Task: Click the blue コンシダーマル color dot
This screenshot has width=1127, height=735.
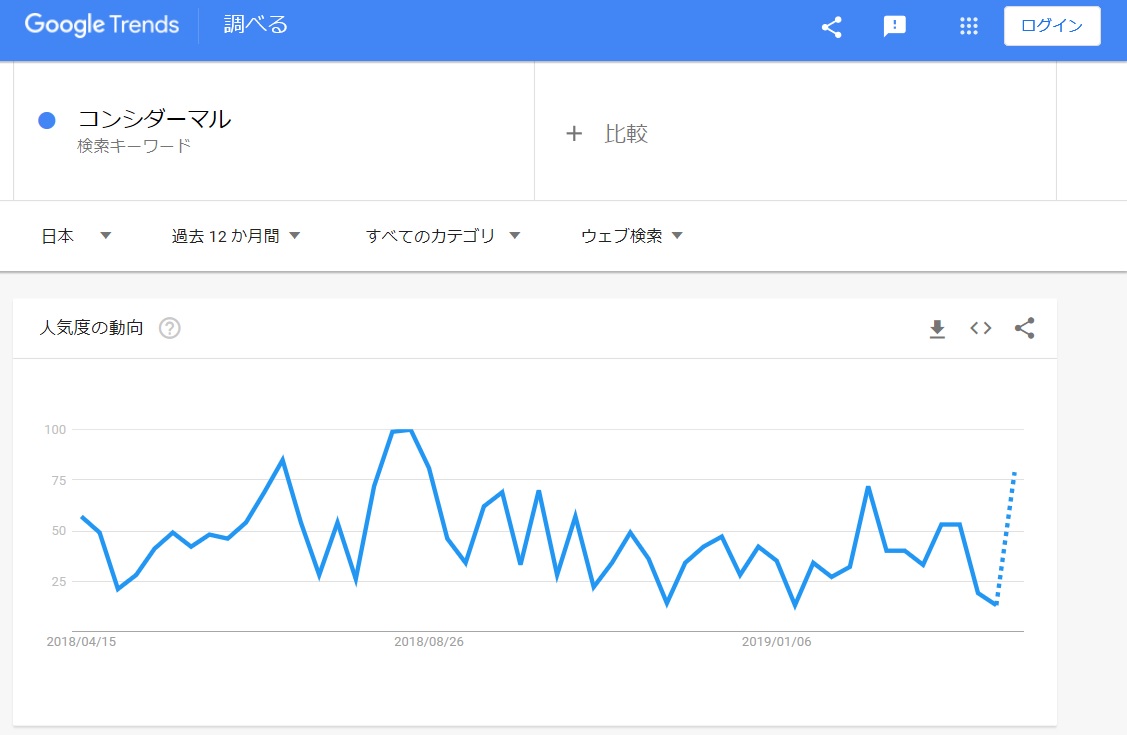Action: tap(46, 120)
